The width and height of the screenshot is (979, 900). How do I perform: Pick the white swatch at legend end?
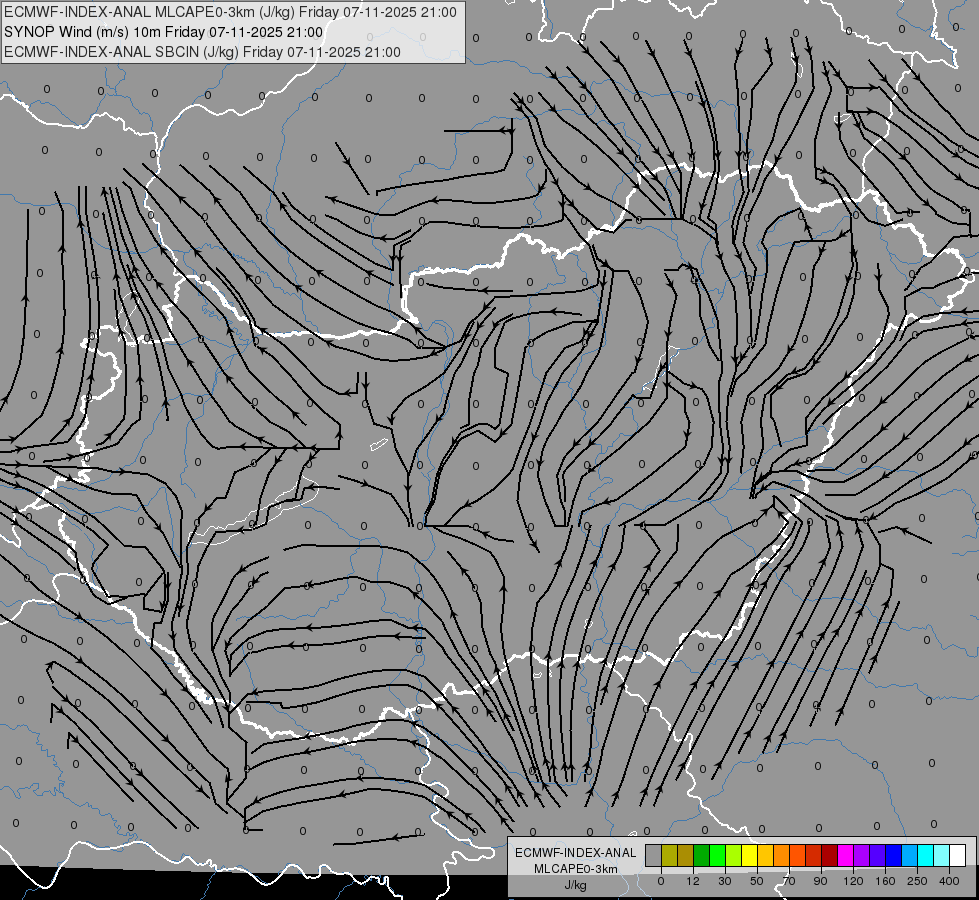(x=957, y=855)
